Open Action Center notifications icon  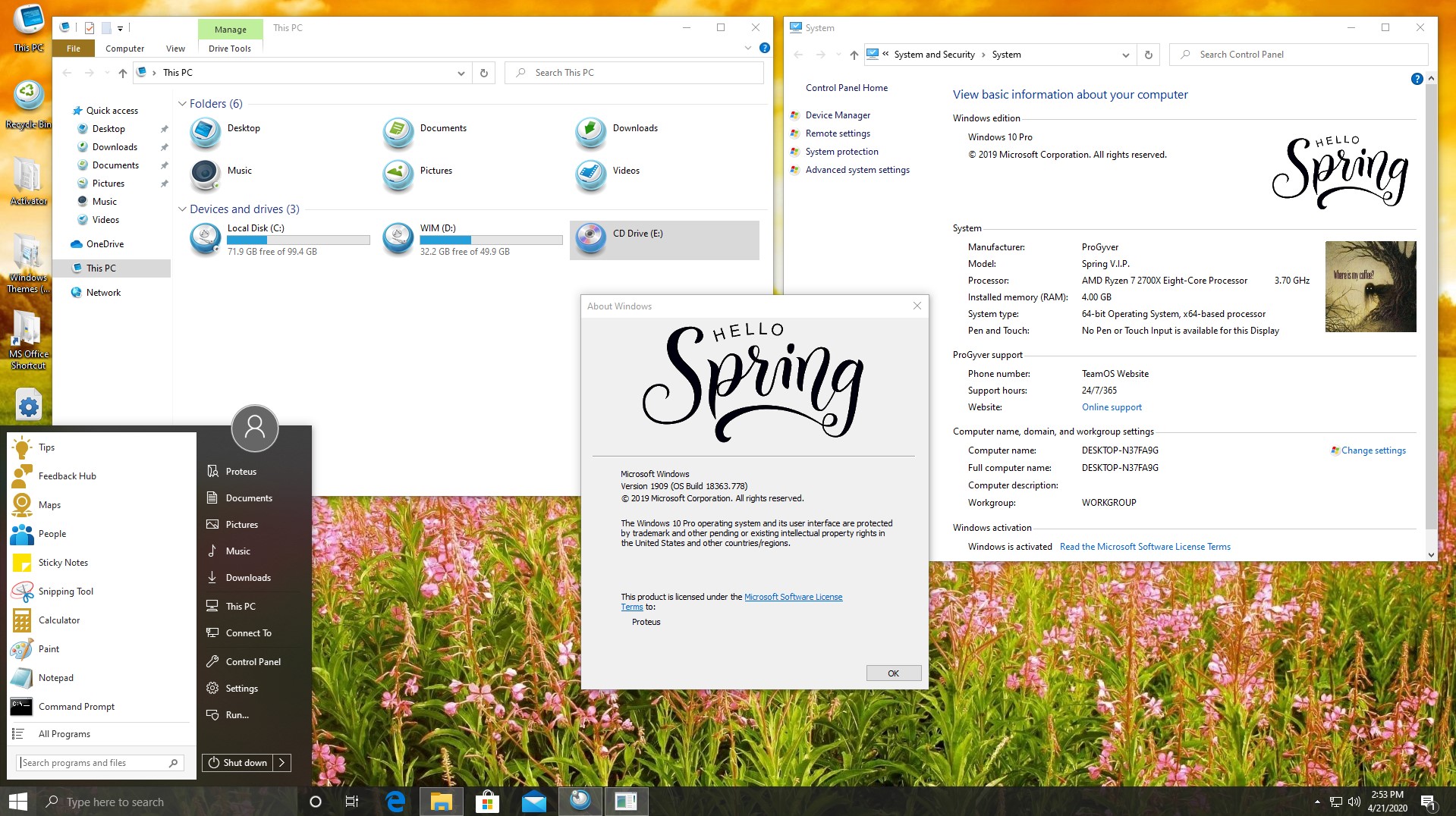pyautogui.click(x=1428, y=802)
